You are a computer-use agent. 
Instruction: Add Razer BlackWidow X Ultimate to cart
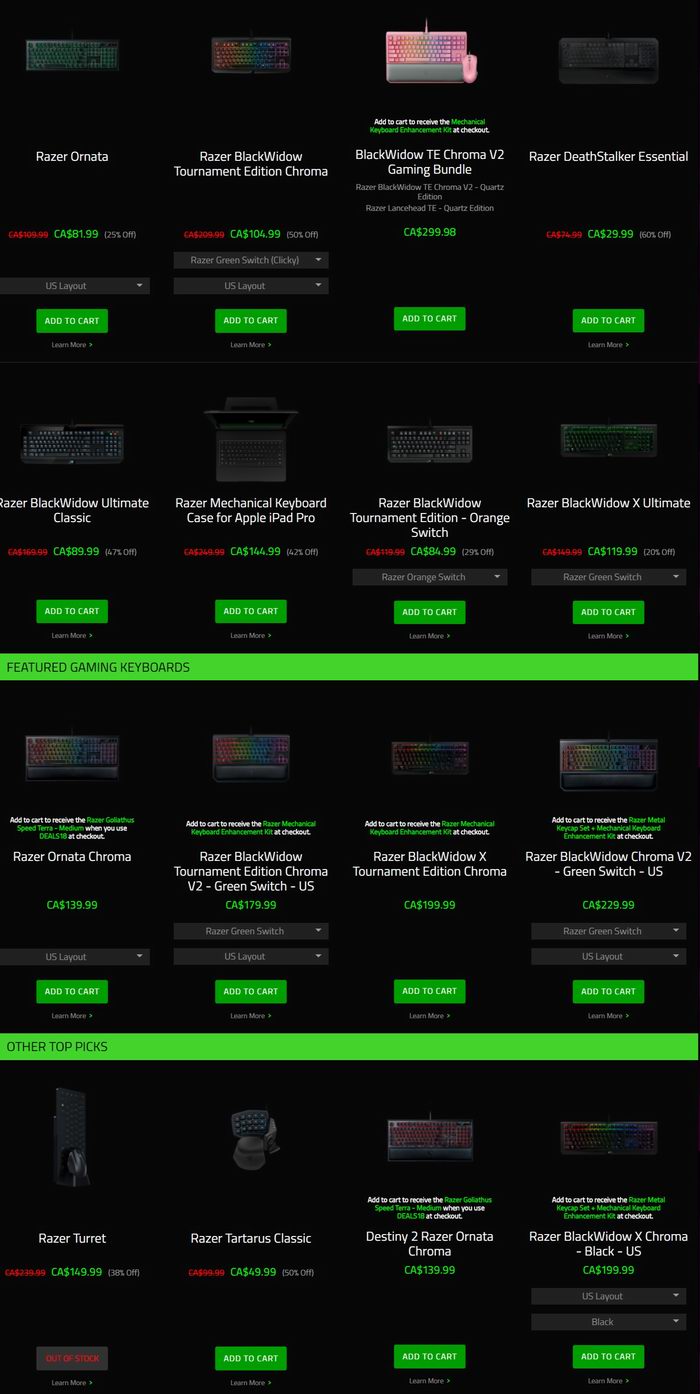[608, 612]
